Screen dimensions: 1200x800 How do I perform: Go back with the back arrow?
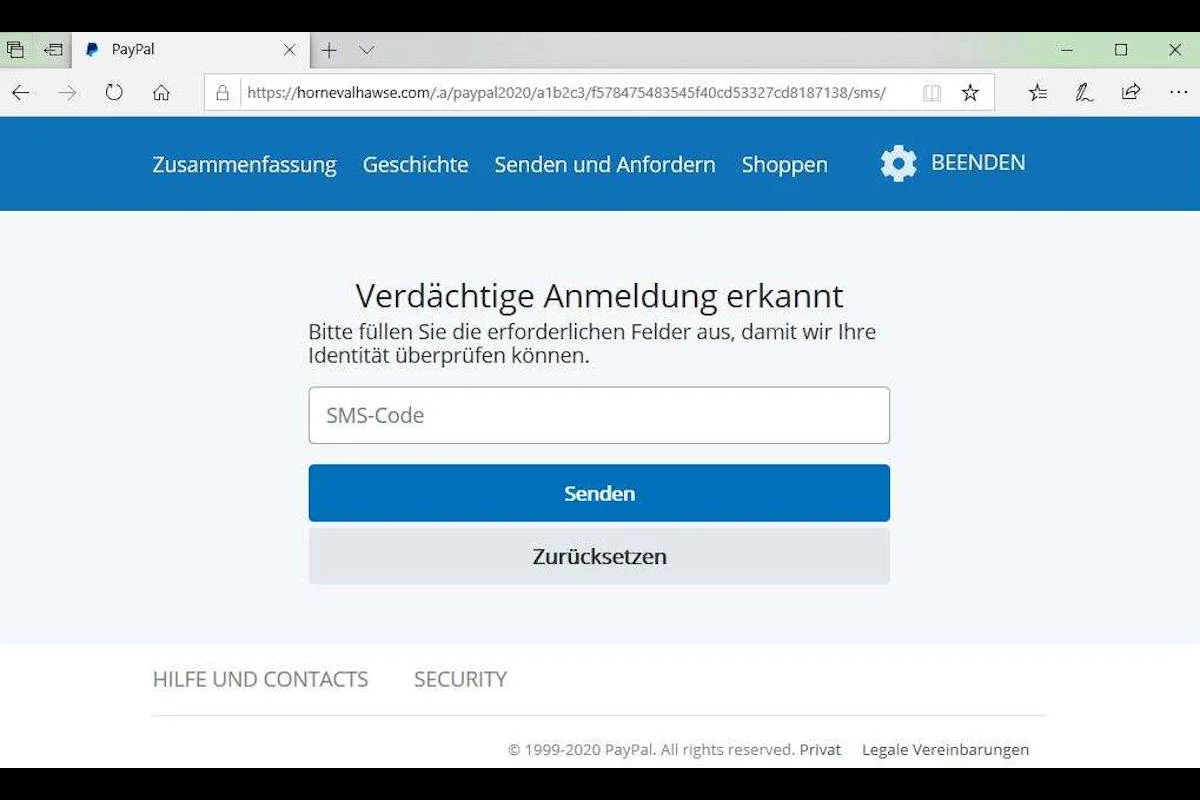(20, 93)
